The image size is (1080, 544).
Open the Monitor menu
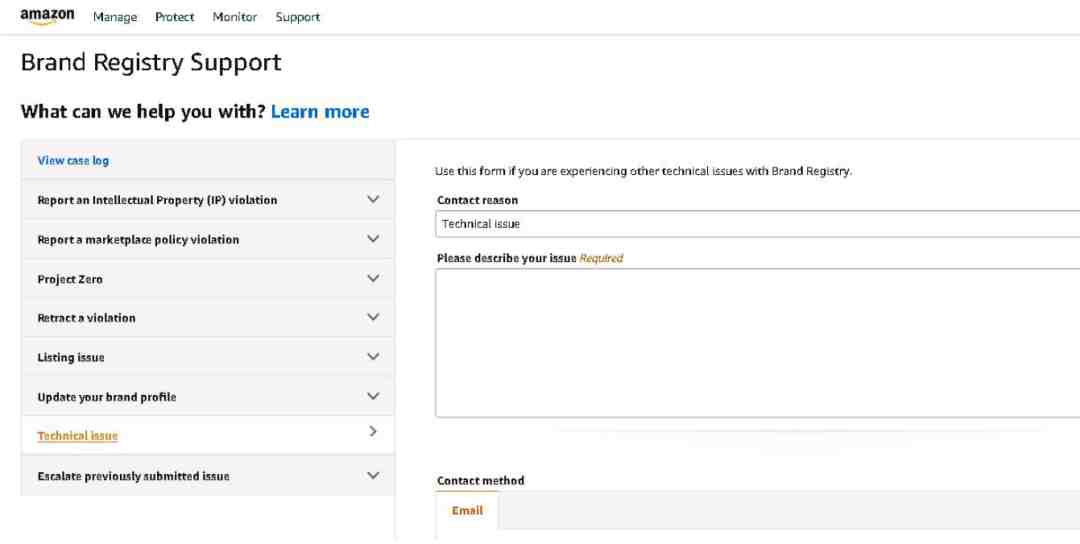[235, 17]
